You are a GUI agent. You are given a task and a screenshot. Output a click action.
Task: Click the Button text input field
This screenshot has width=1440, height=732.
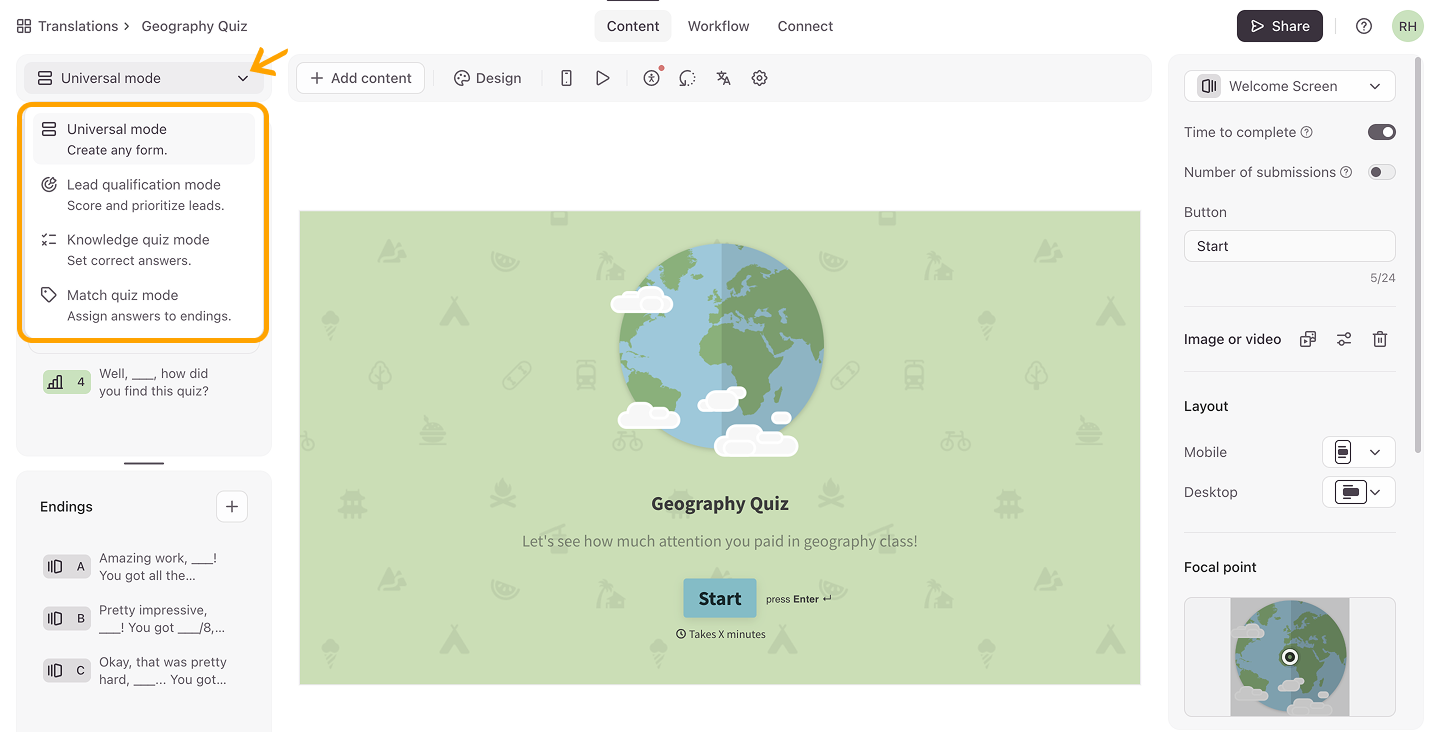[x=1289, y=246]
